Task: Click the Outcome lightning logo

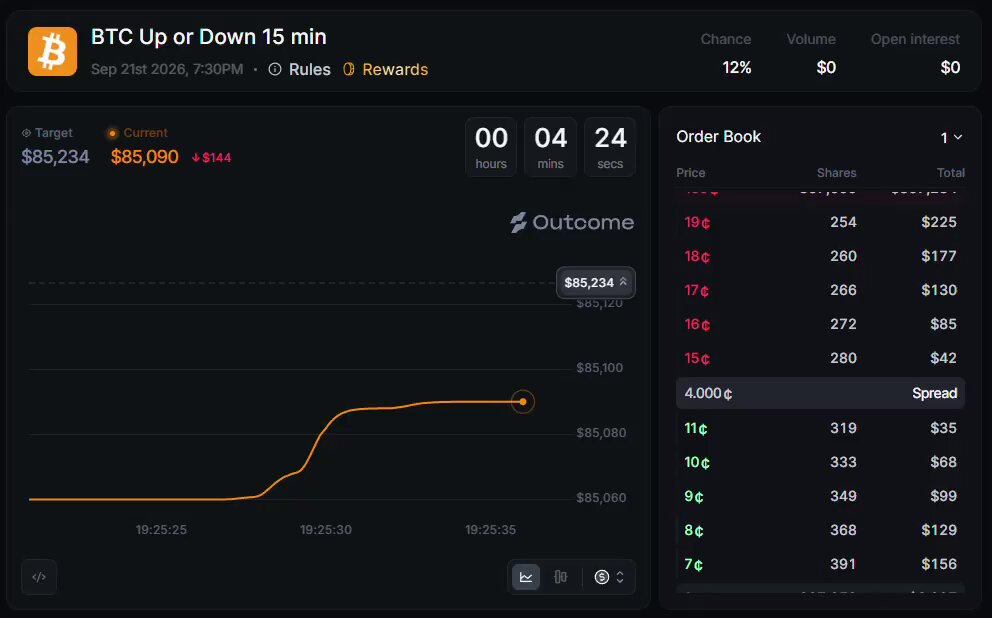Action: tap(518, 223)
